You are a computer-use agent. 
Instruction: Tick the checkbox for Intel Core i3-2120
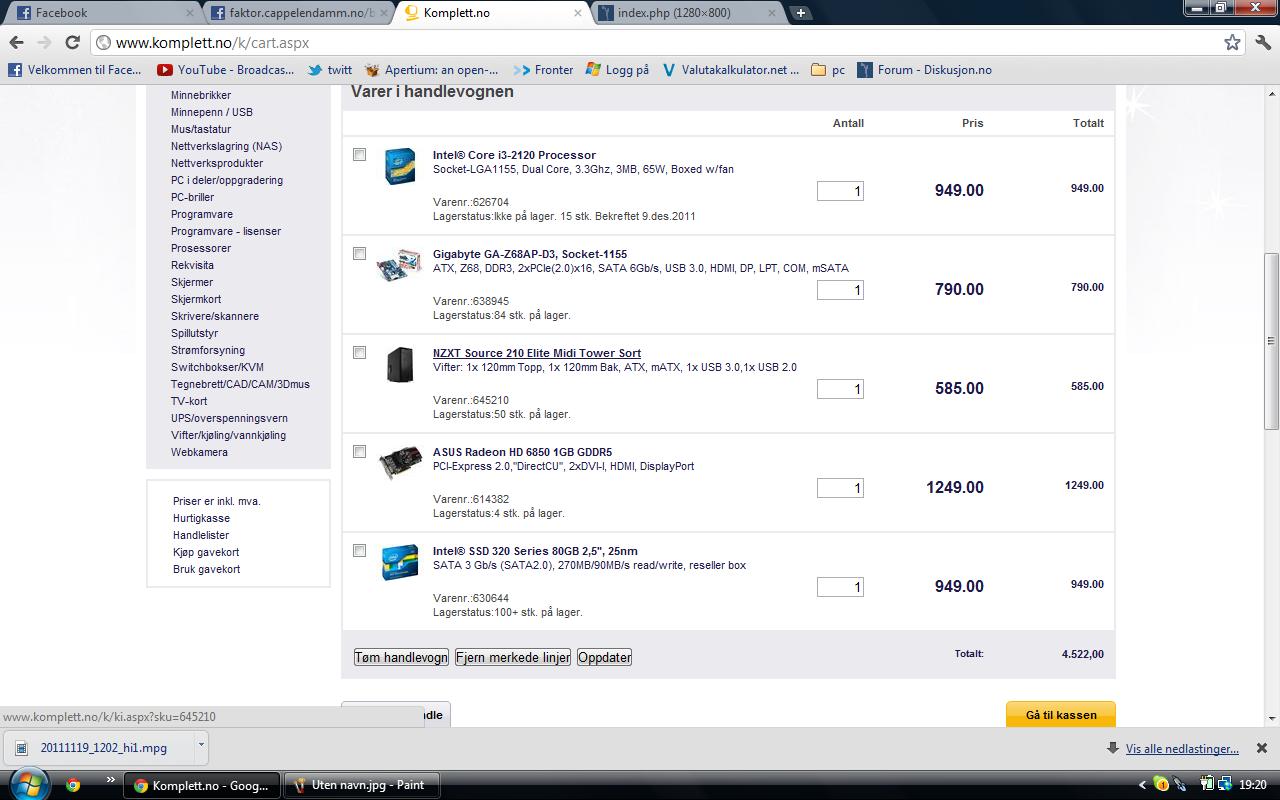click(x=360, y=155)
